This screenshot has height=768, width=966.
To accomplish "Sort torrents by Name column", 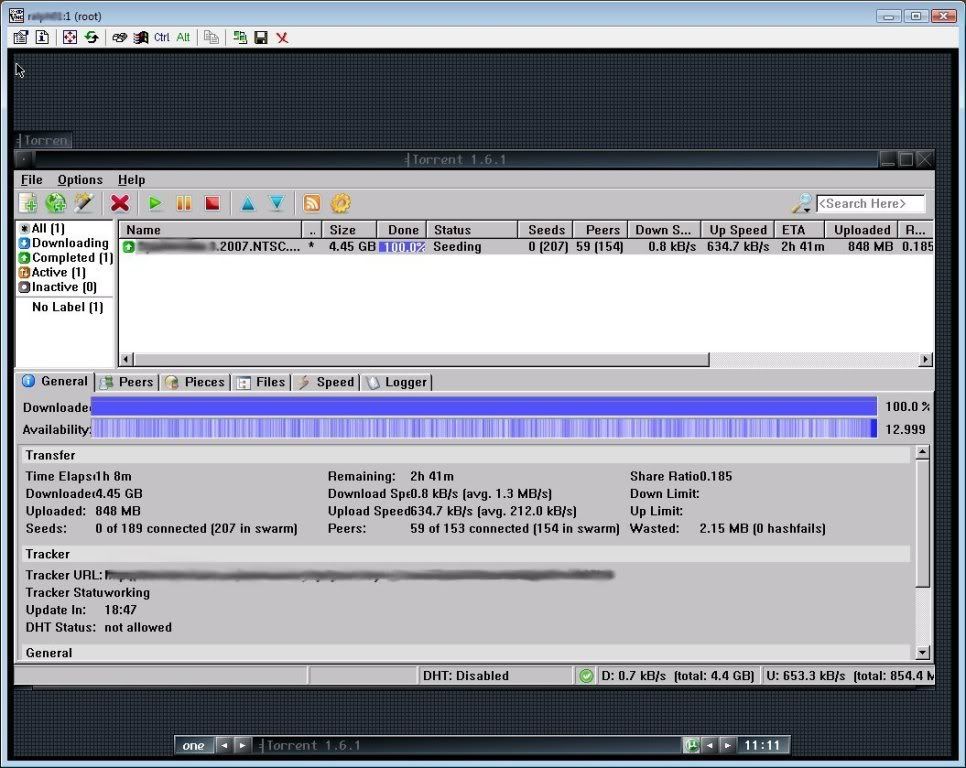I will 210,230.
